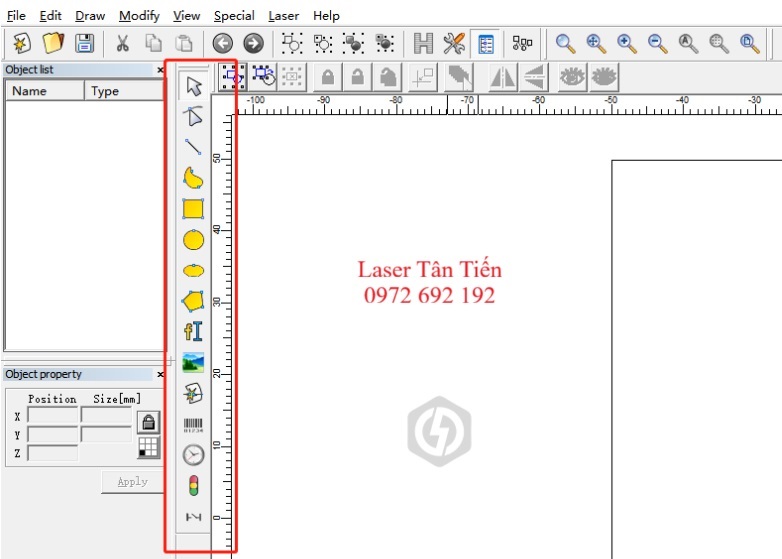Select the Ellipse draw tool
Image resolution: width=782 pixels, height=559 pixels.
(193, 270)
